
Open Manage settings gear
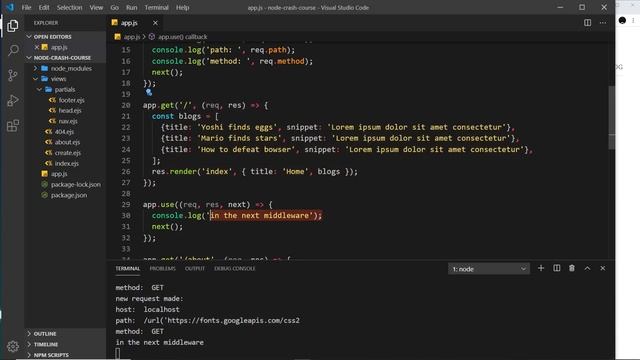pos(13,346)
